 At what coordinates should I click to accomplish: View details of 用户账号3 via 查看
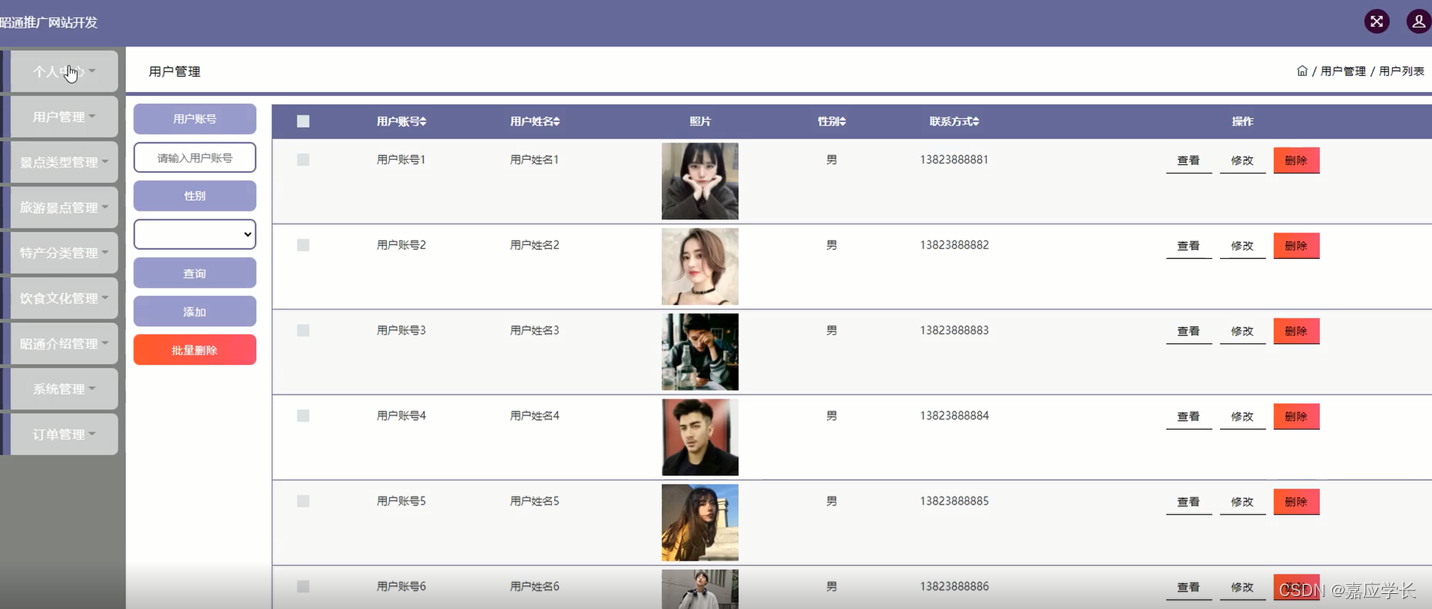[x=1188, y=331]
